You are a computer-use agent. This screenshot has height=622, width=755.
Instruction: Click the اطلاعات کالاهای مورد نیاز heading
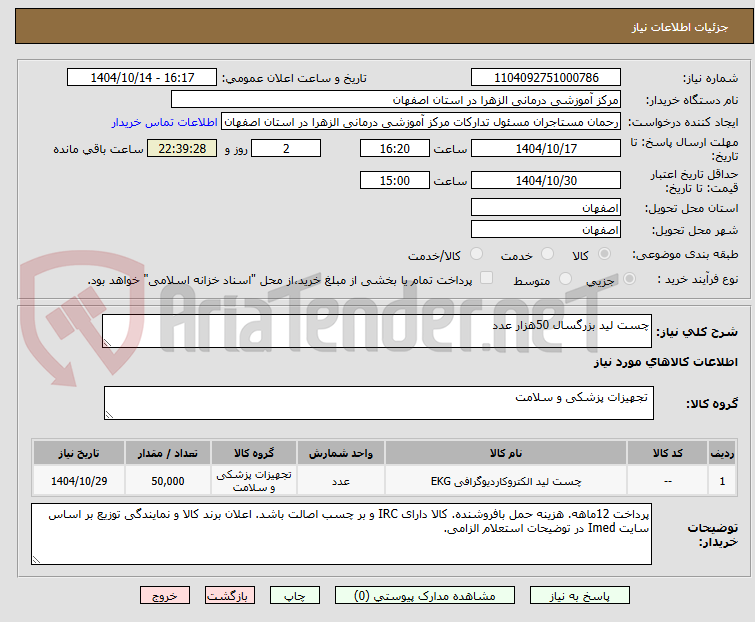point(665,362)
